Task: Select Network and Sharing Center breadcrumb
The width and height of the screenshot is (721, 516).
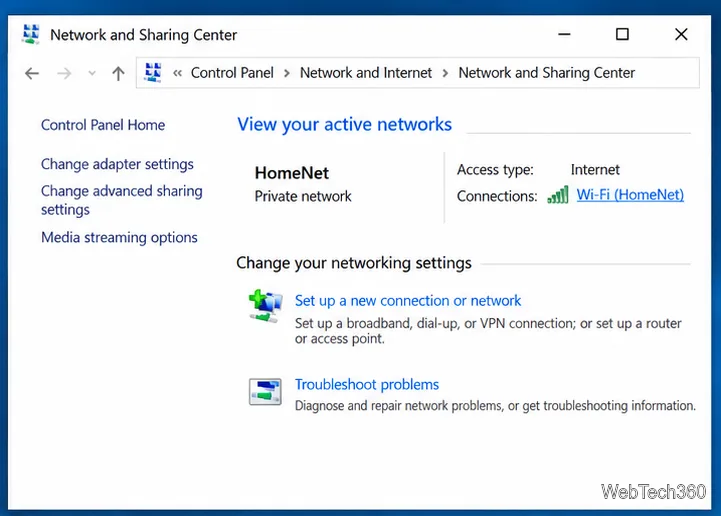Action: pyautogui.click(x=546, y=73)
